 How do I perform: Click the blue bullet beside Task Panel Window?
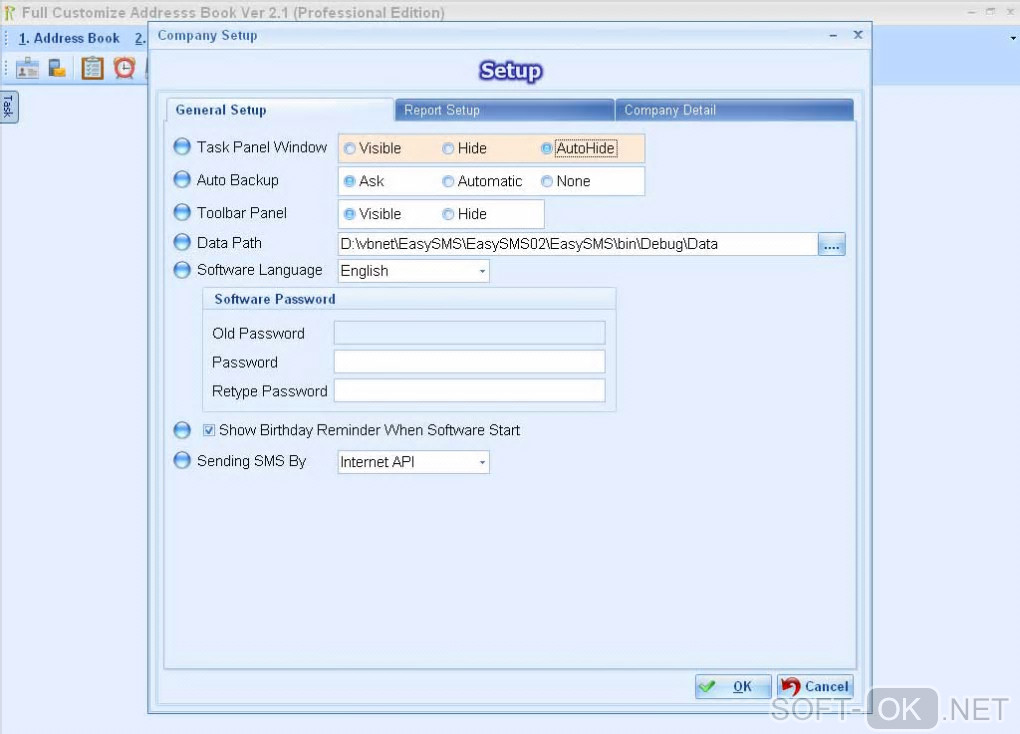click(182, 146)
